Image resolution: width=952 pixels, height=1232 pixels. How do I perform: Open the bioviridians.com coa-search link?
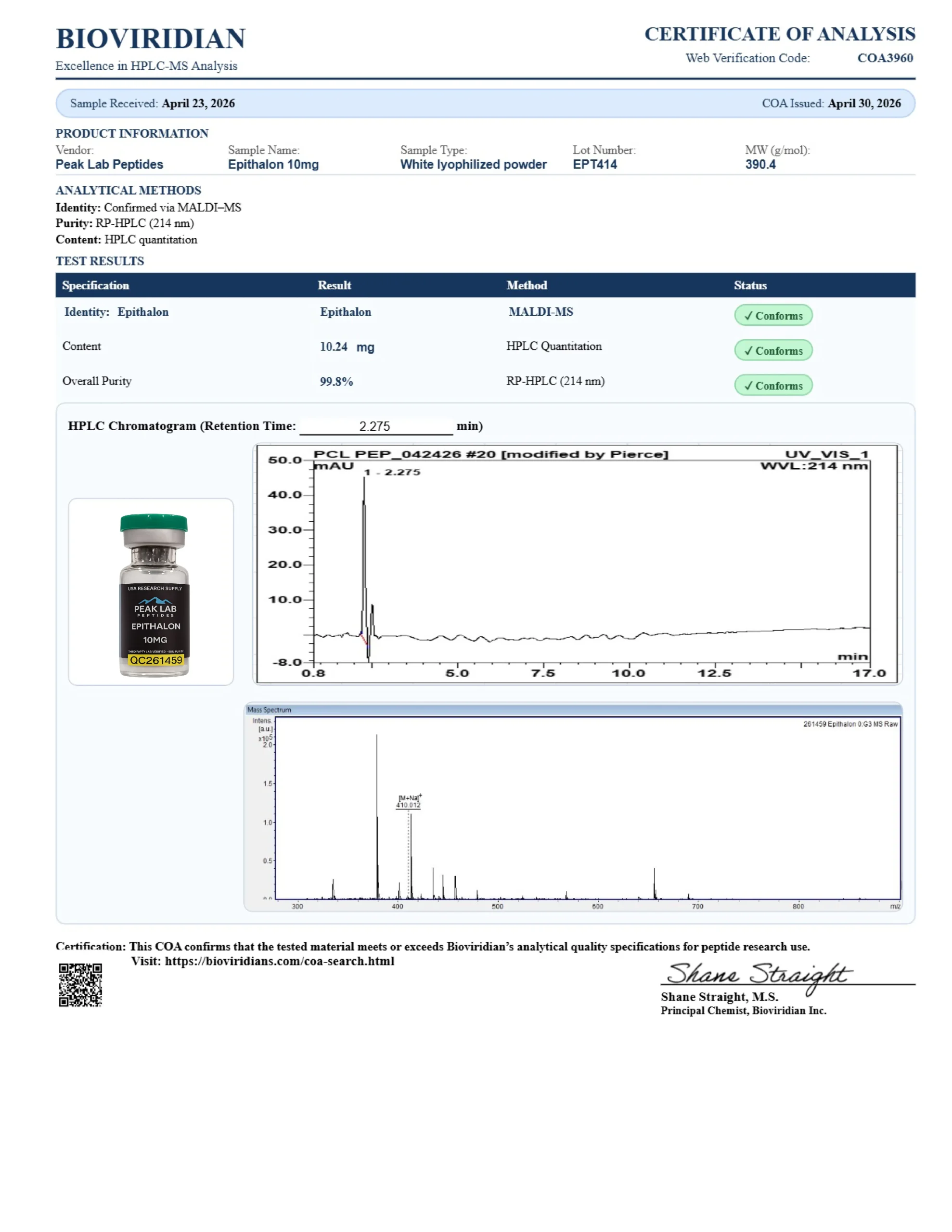[279, 961]
